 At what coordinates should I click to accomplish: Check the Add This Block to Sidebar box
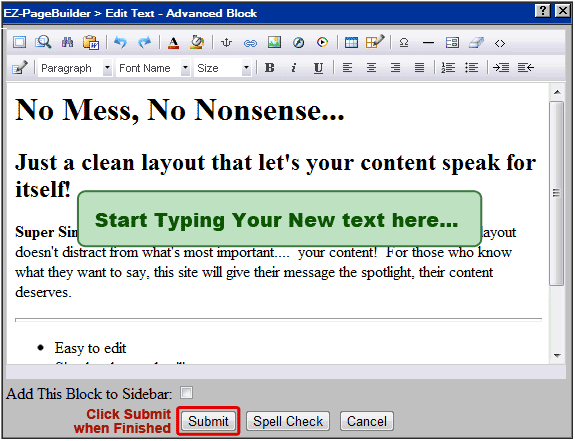(x=186, y=393)
